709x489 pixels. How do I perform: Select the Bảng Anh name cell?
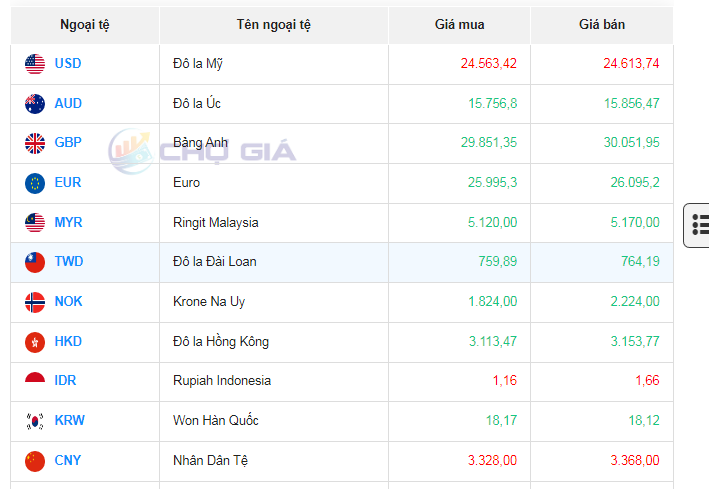pyautogui.click(x=274, y=143)
